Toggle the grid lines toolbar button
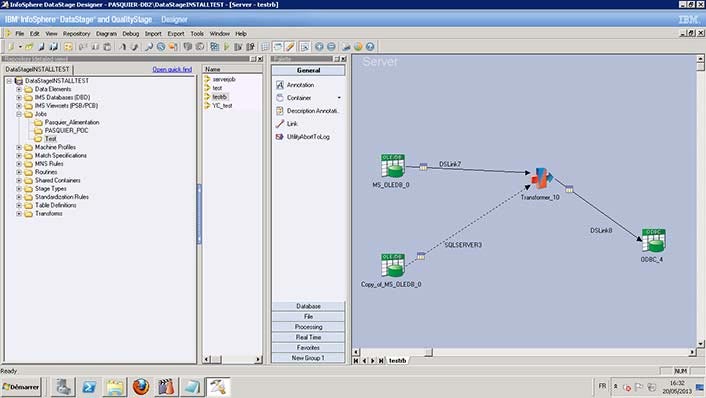706x398 pixels. pos(265,46)
